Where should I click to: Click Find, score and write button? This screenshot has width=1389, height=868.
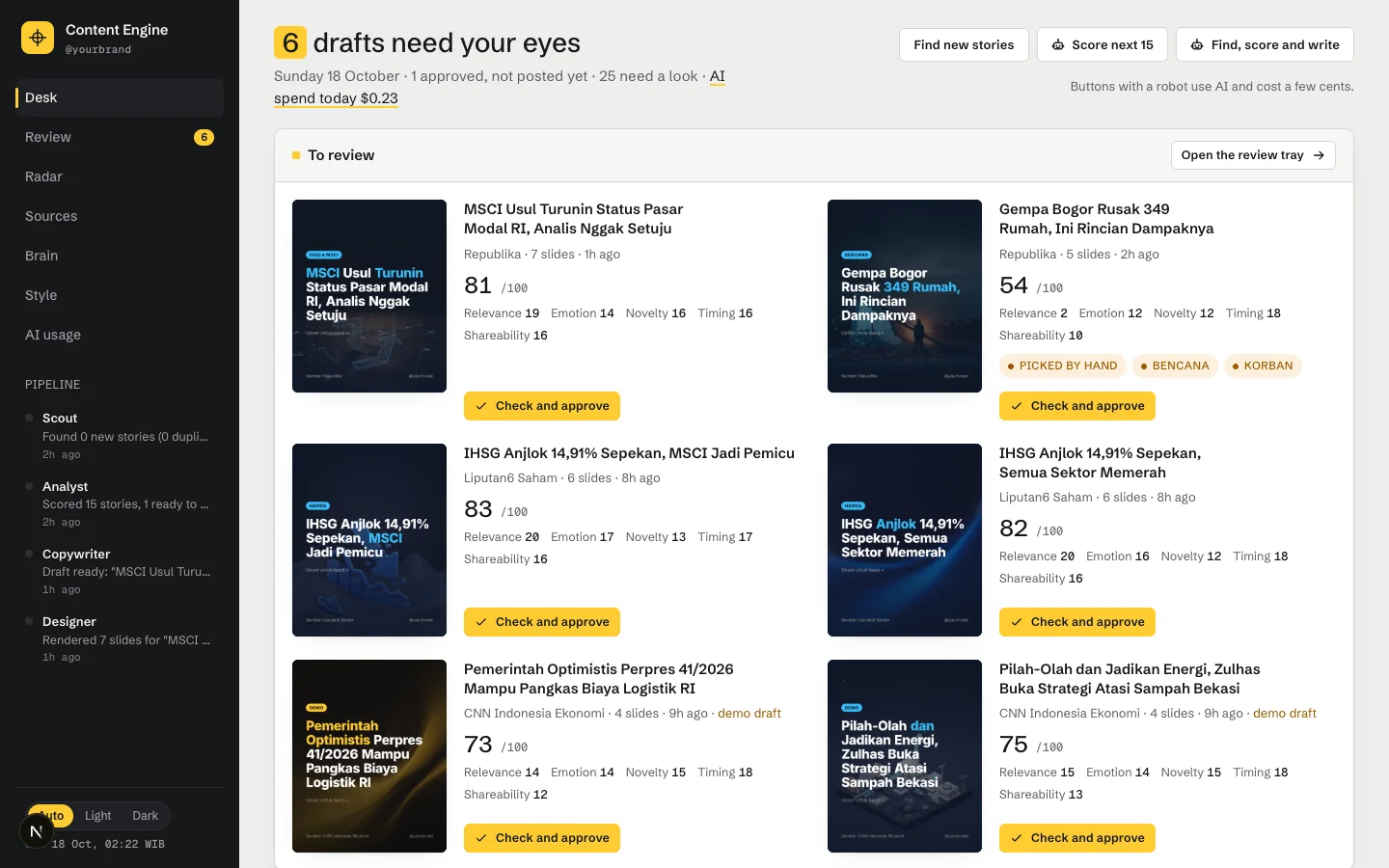click(x=1265, y=45)
